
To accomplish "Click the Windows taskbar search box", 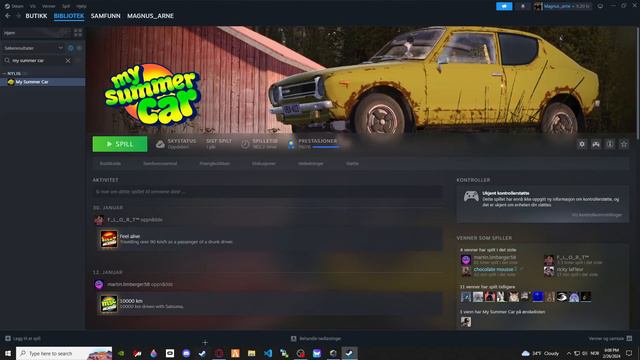I will (64, 353).
